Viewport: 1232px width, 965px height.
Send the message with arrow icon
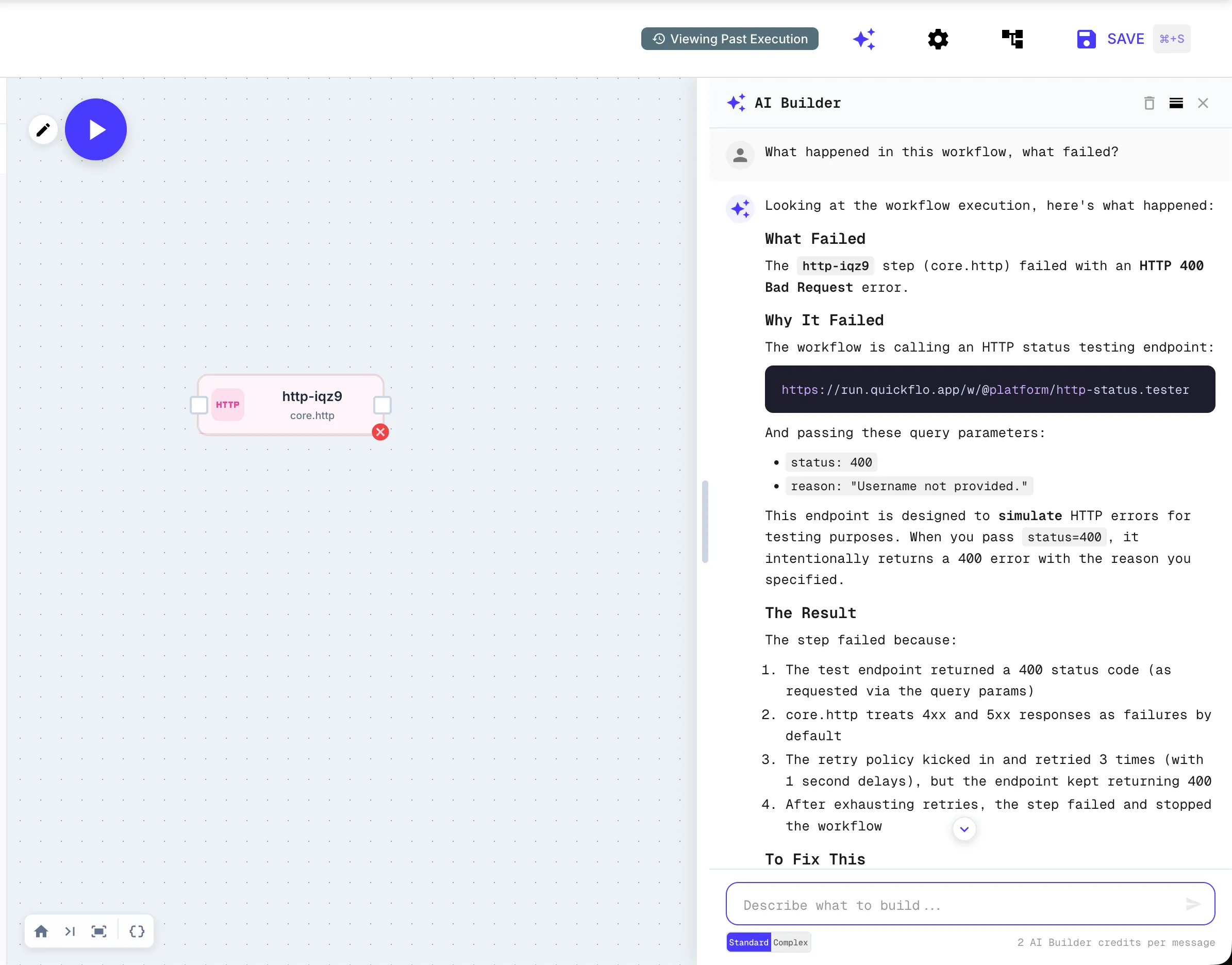1192,905
